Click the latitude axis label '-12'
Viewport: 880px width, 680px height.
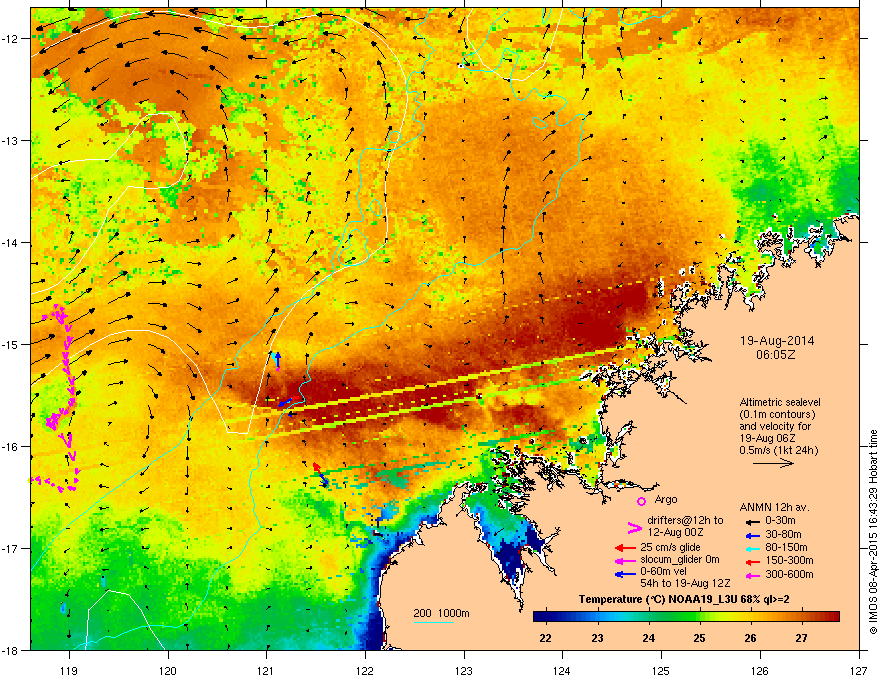pyautogui.click(x=11, y=38)
